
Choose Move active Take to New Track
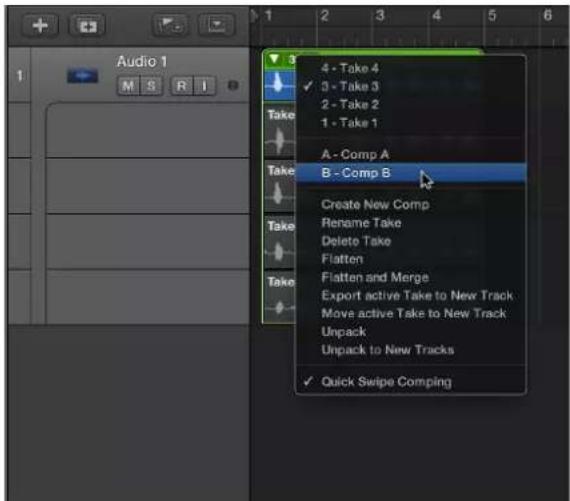pyautogui.click(x=411, y=313)
